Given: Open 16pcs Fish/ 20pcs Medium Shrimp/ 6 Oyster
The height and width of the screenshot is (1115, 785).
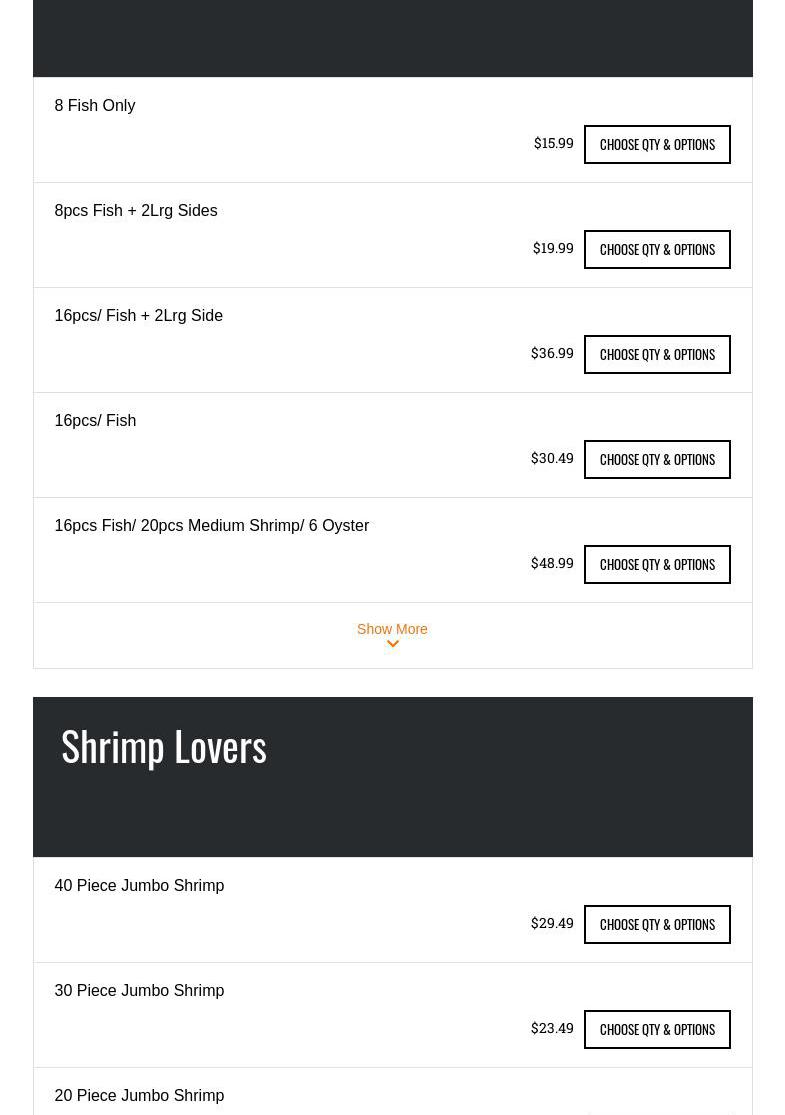Looking at the screenshot, I should click(x=212, y=525).
